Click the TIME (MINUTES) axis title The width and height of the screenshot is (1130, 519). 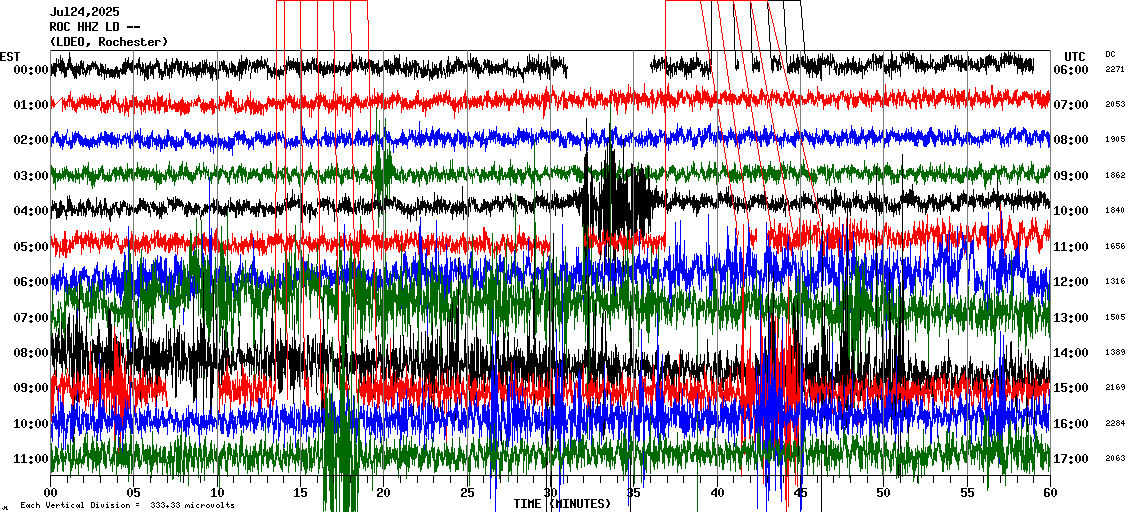(x=562, y=504)
